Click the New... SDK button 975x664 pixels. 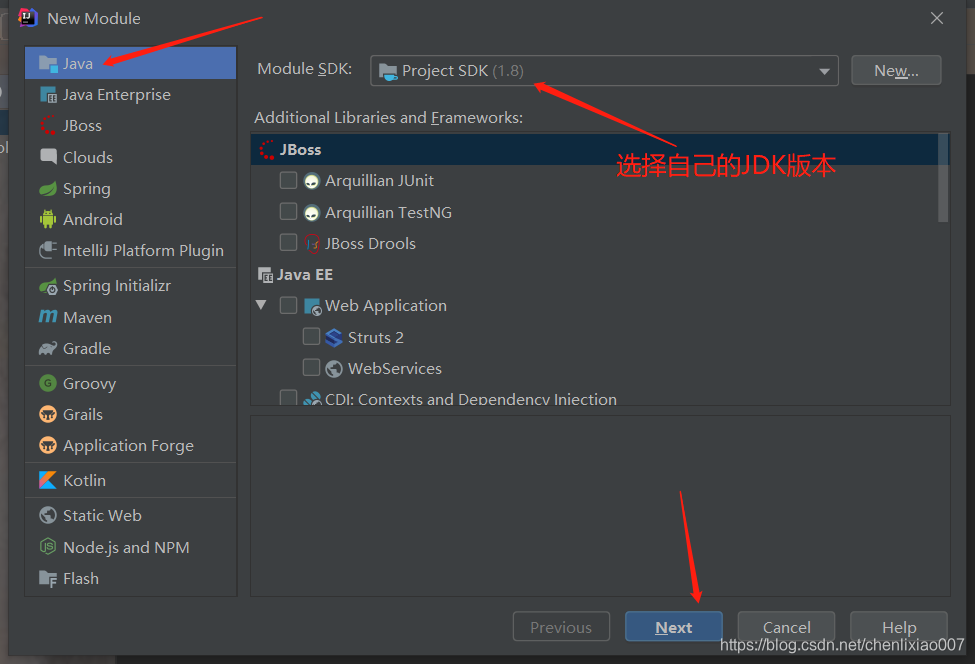896,70
